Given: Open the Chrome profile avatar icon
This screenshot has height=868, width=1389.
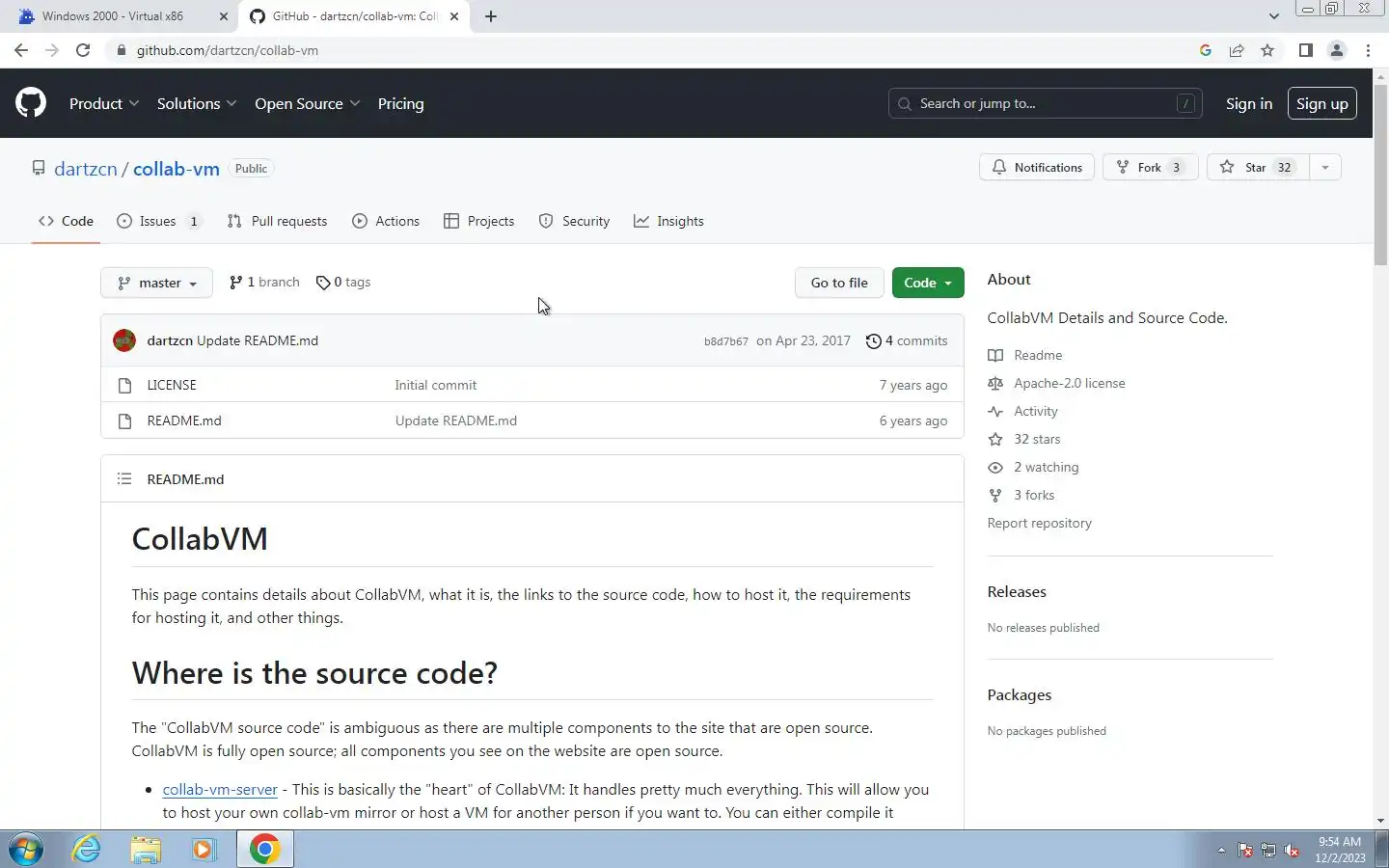Looking at the screenshot, I should [1337, 50].
